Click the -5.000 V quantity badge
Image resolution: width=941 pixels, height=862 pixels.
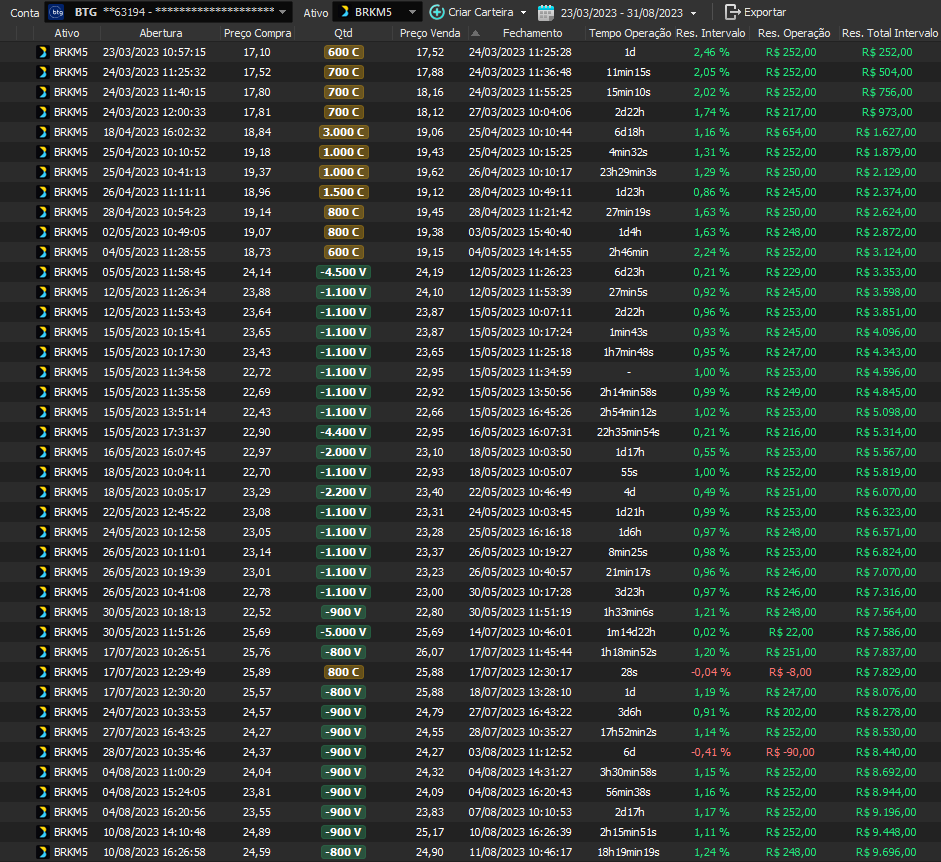(x=344, y=632)
